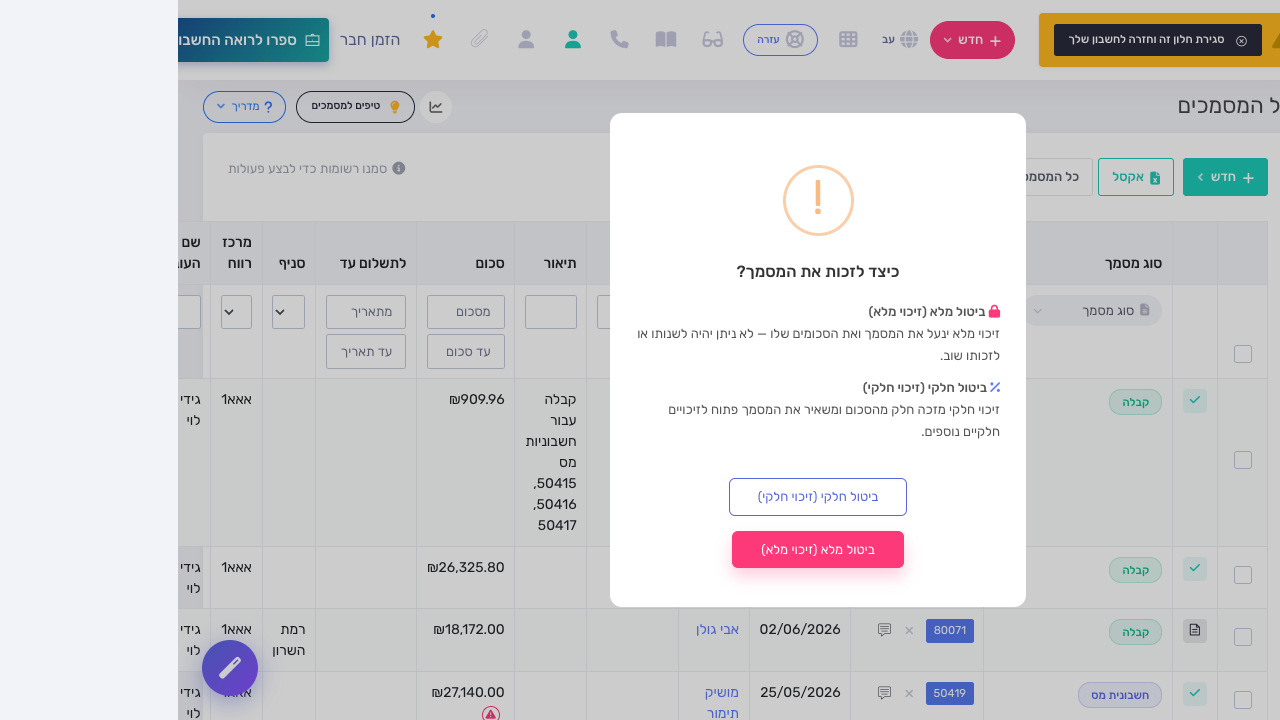The width and height of the screenshot is (1280, 720).
Task: Click the phone icon in top bar
Action: click(620, 39)
